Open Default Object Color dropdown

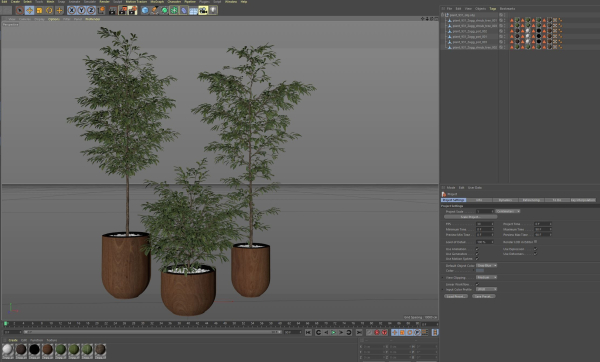486,265
